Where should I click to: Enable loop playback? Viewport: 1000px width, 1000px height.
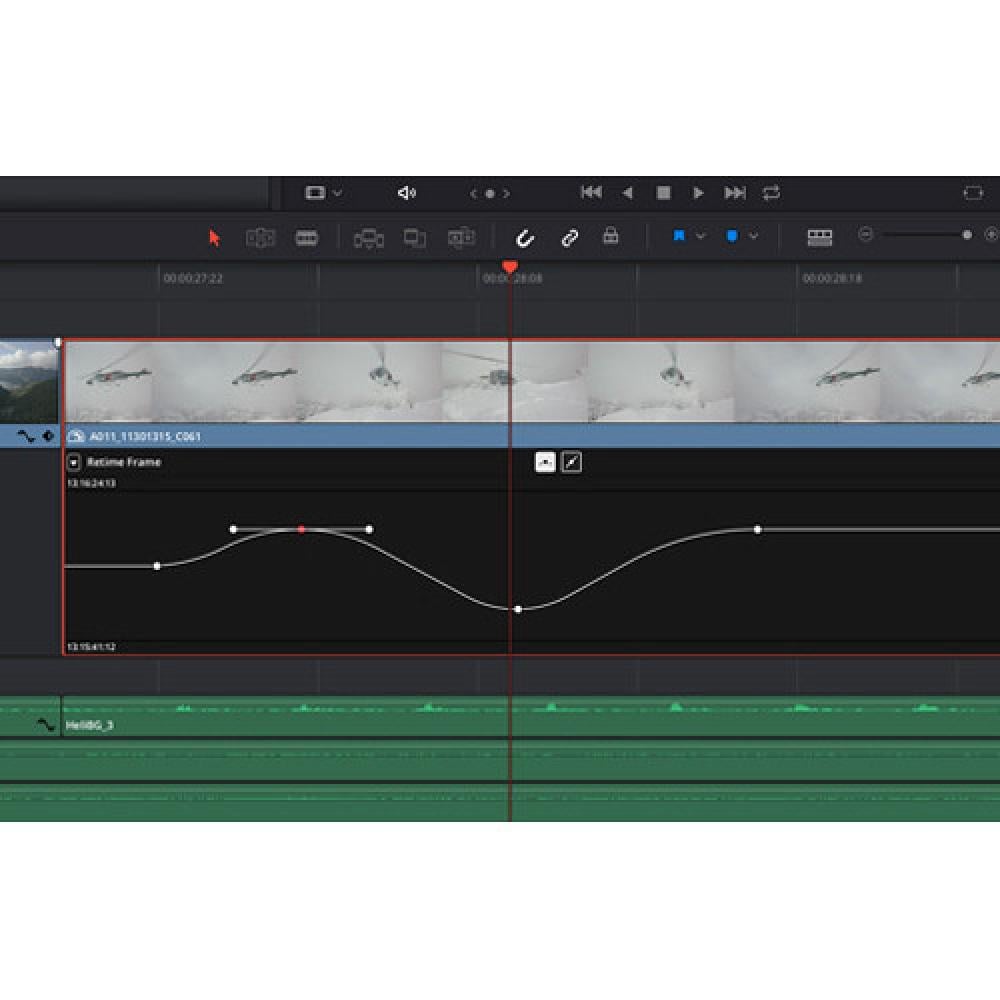[x=771, y=193]
